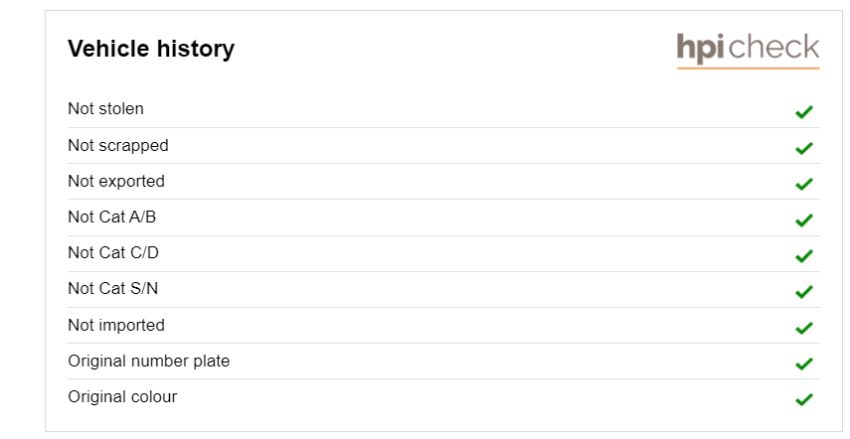This screenshot has height=439, width=850.
Task: Click the green checkmark beside Not scrapped
Action: (804, 148)
